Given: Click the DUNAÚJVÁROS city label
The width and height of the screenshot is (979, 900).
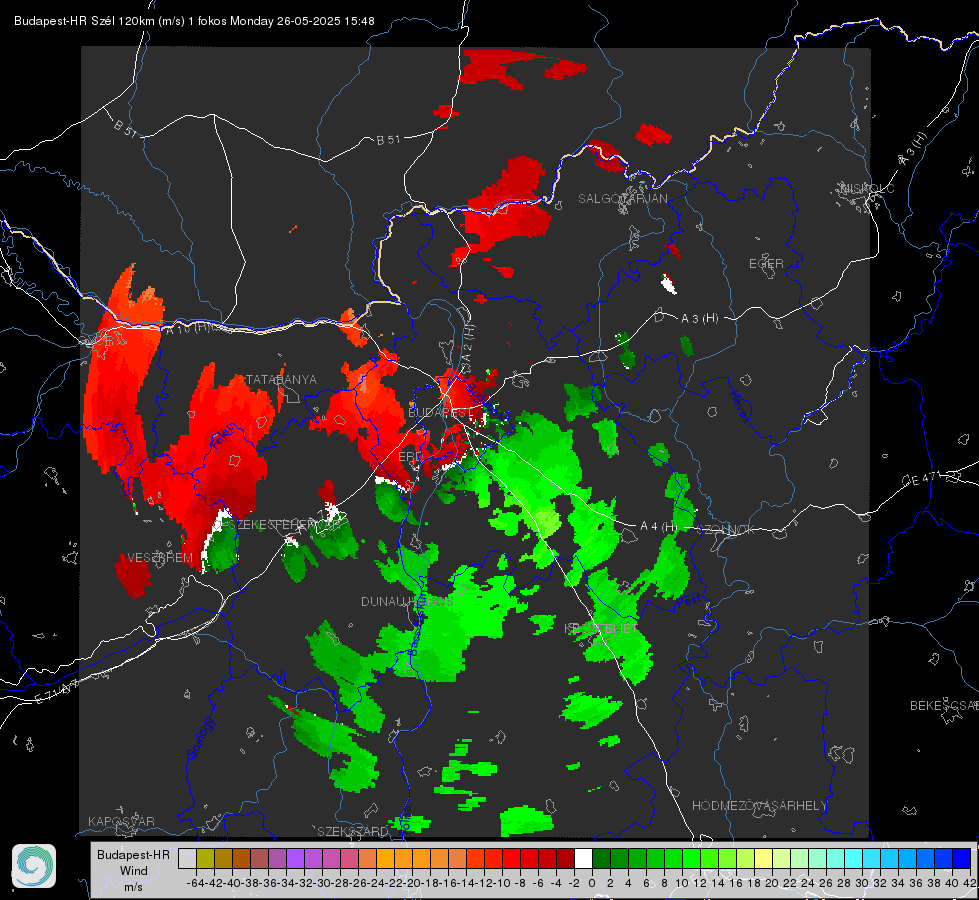Looking at the screenshot, I should (x=407, y=601).
